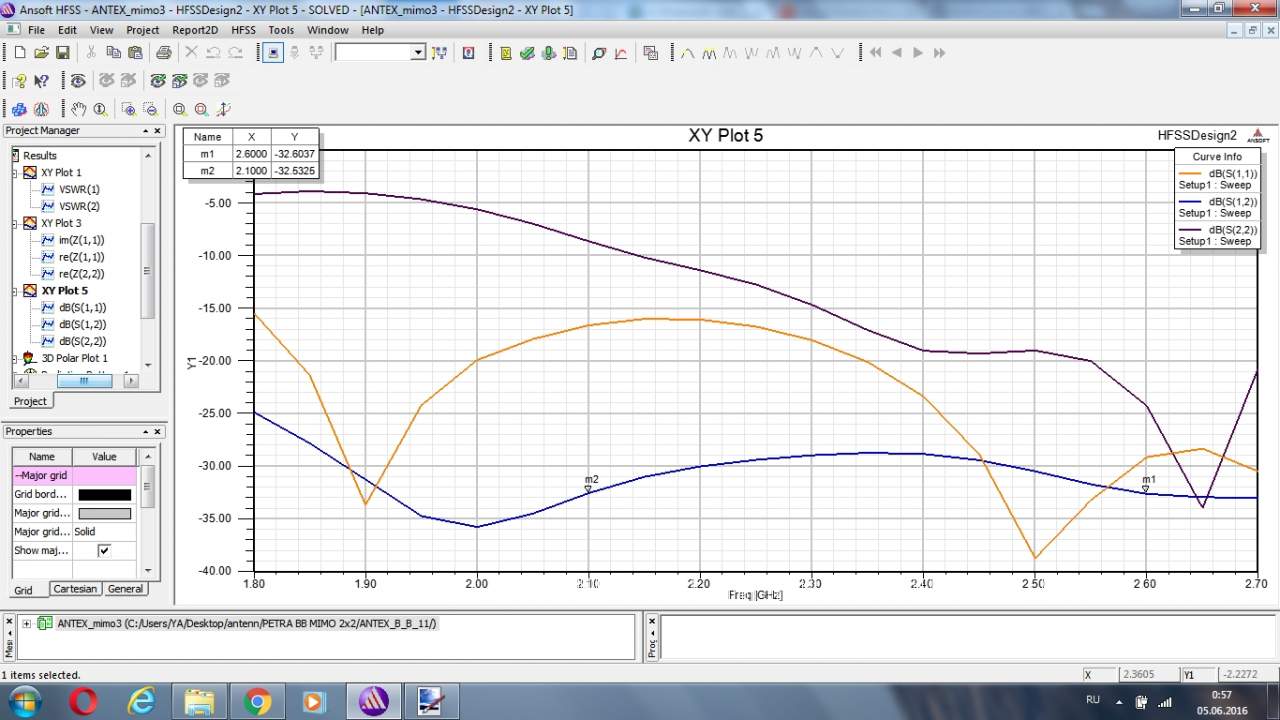The width and height of the screenshot is (1280, 720).
Task: Open the Help menu
Action: pyautogui.click(x=372, y=30)
